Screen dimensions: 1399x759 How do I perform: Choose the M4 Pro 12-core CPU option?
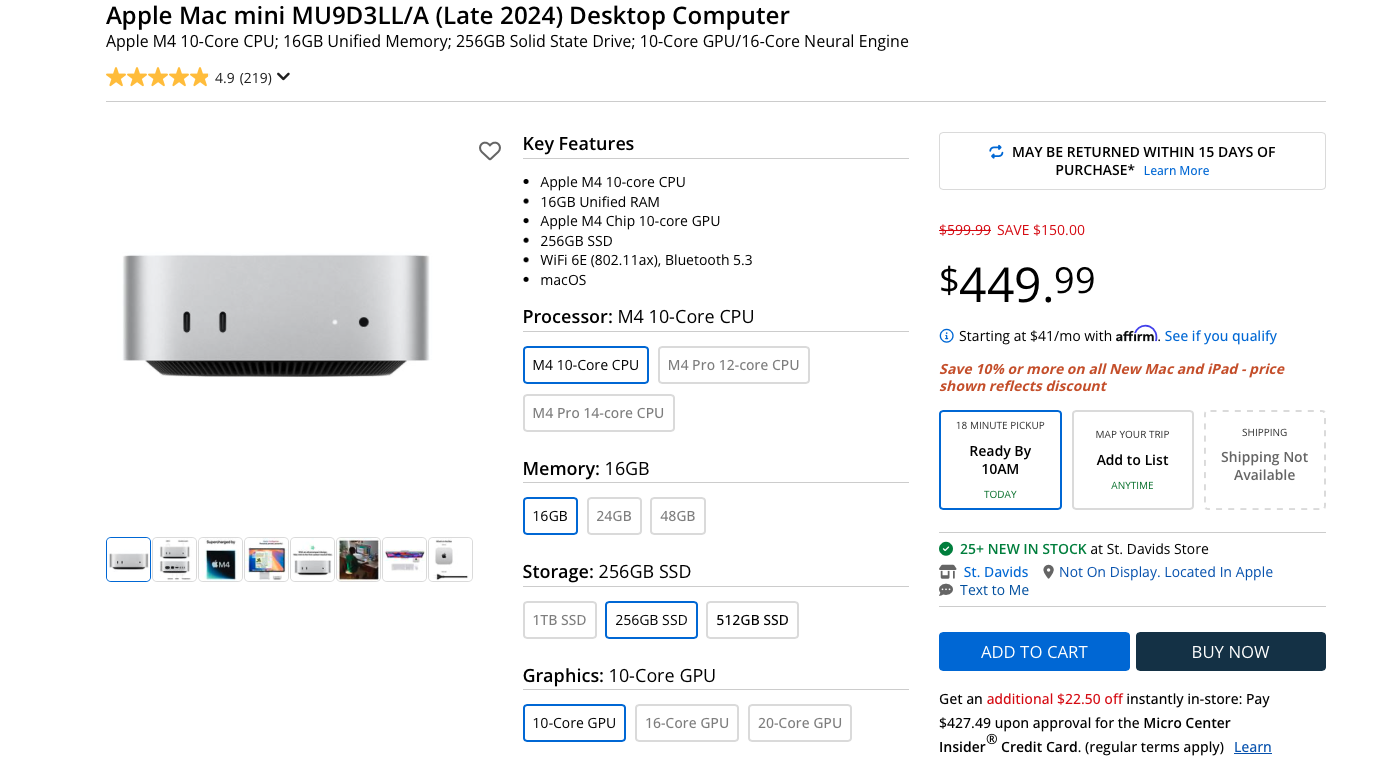[x=733, y=365]
